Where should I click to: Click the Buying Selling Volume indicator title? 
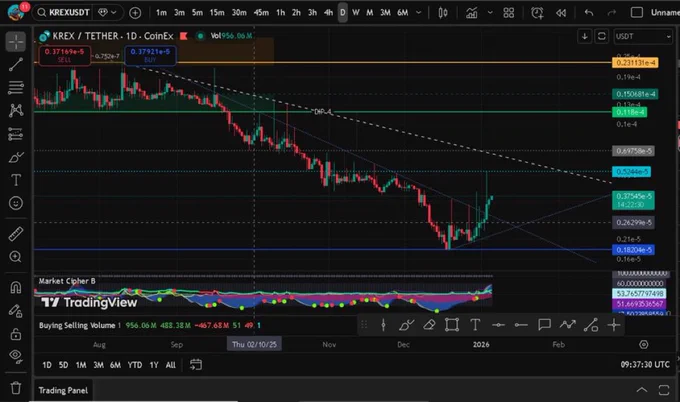[x=77, y=325]
